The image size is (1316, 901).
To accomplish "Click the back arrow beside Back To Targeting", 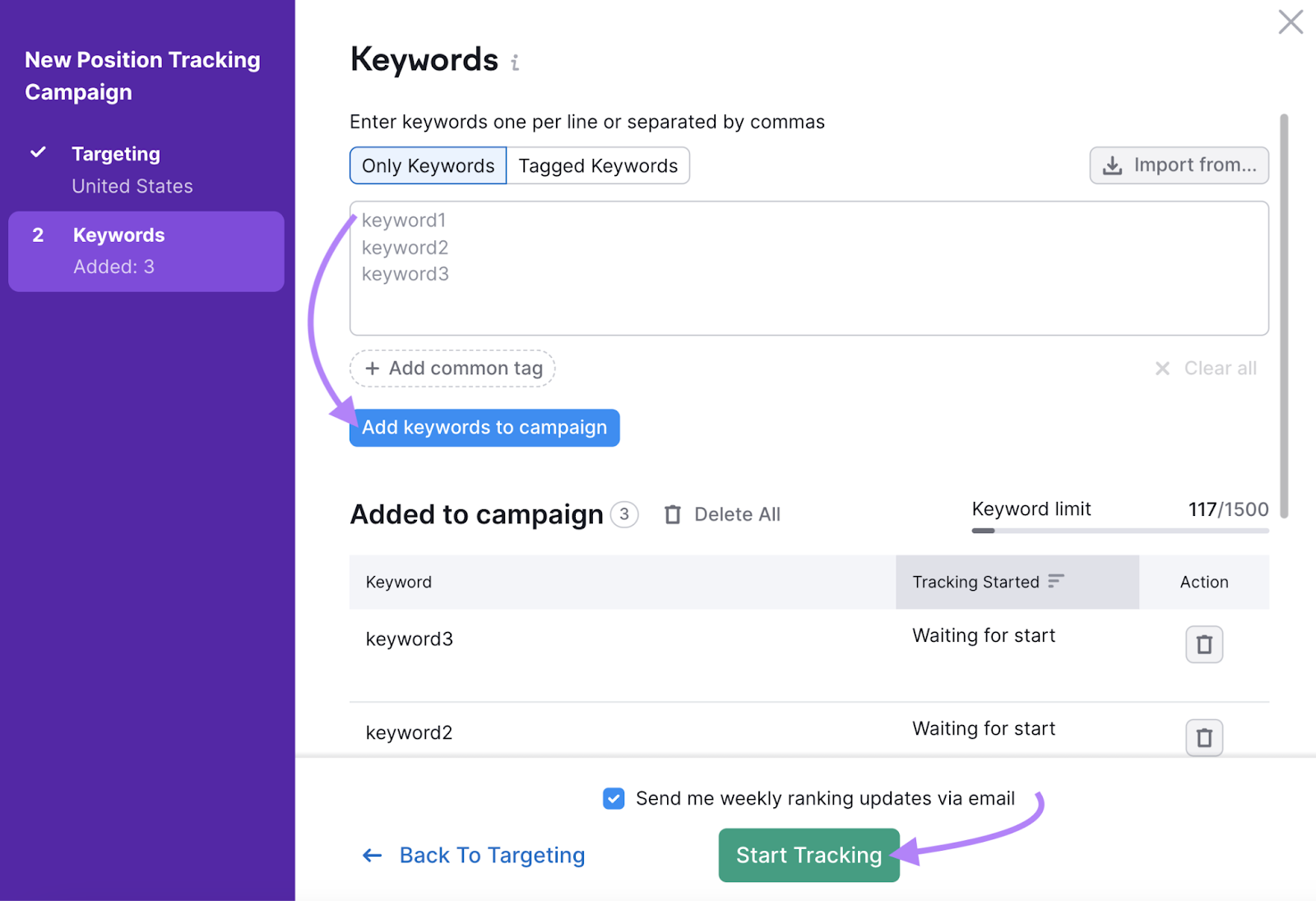I will pyautogui.click(x=371, y=855).
